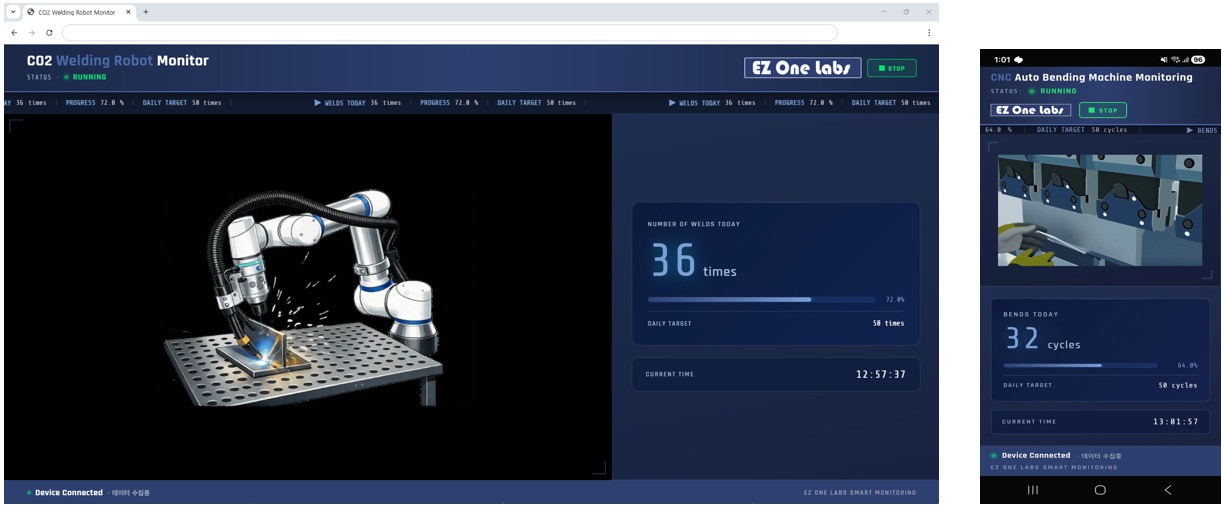Tap the 64.0% bends progress bar

pos(1080,365)
